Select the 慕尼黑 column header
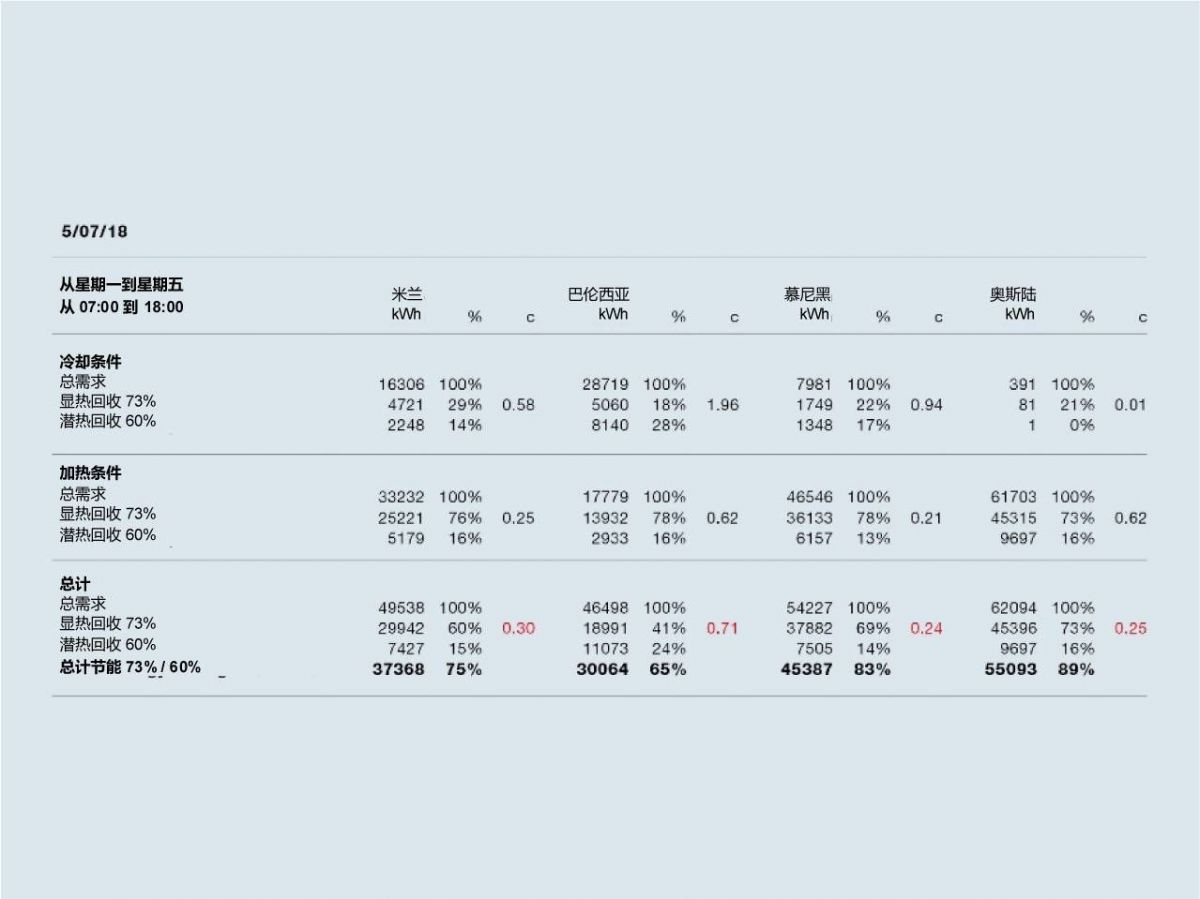Image resolution: width=1200 pixels, height=899 pixels. pyautogui.click(x=807, y=294)
